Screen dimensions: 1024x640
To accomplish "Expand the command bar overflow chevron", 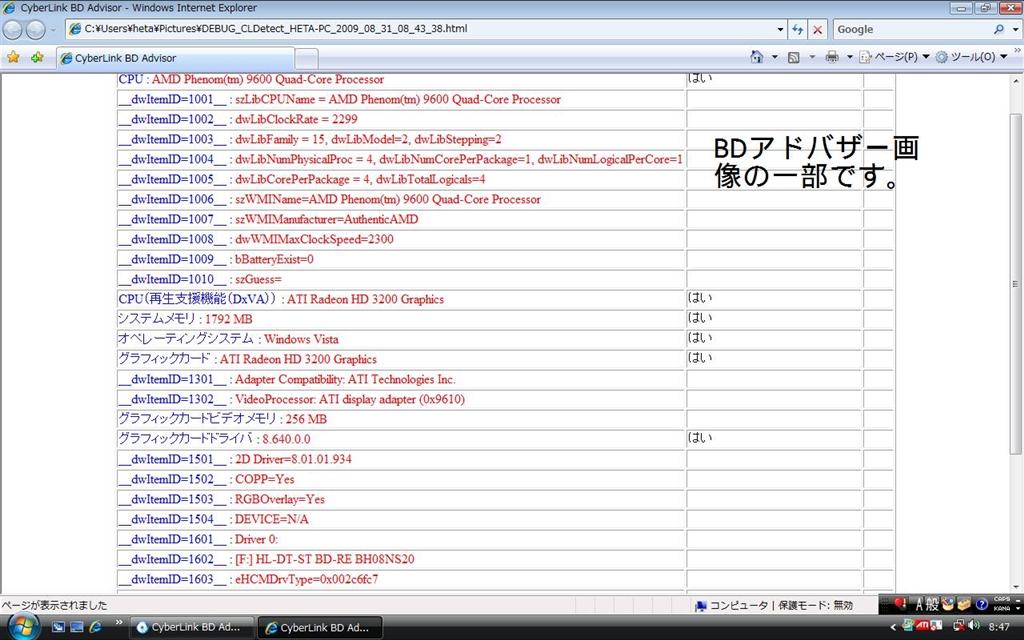I will [1017, 50].
